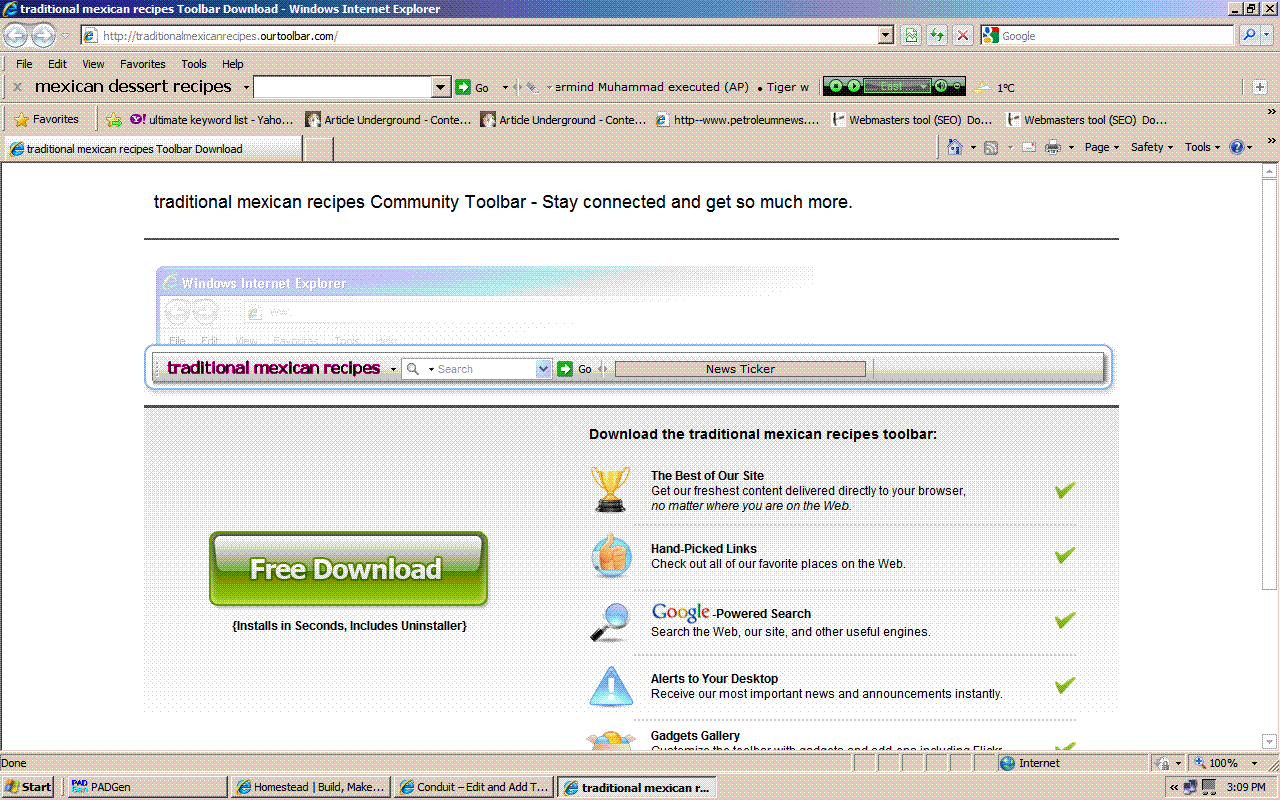This screenshot has height=800, width=1280.
Task: Click the add to favorites bar star icon
Action: click(x=114, y=119)
